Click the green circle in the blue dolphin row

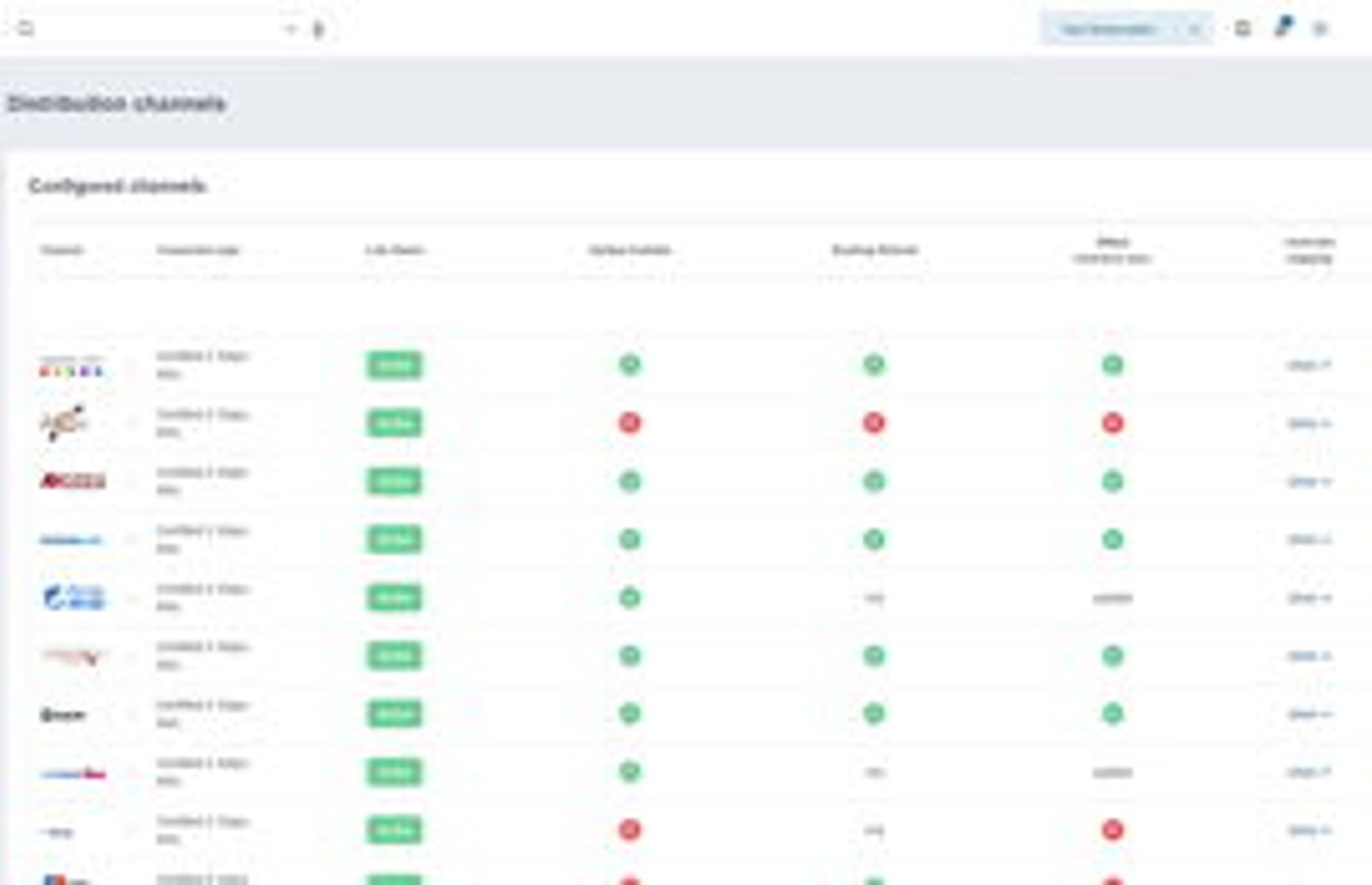pyautogui.click(x=630, y=598)
